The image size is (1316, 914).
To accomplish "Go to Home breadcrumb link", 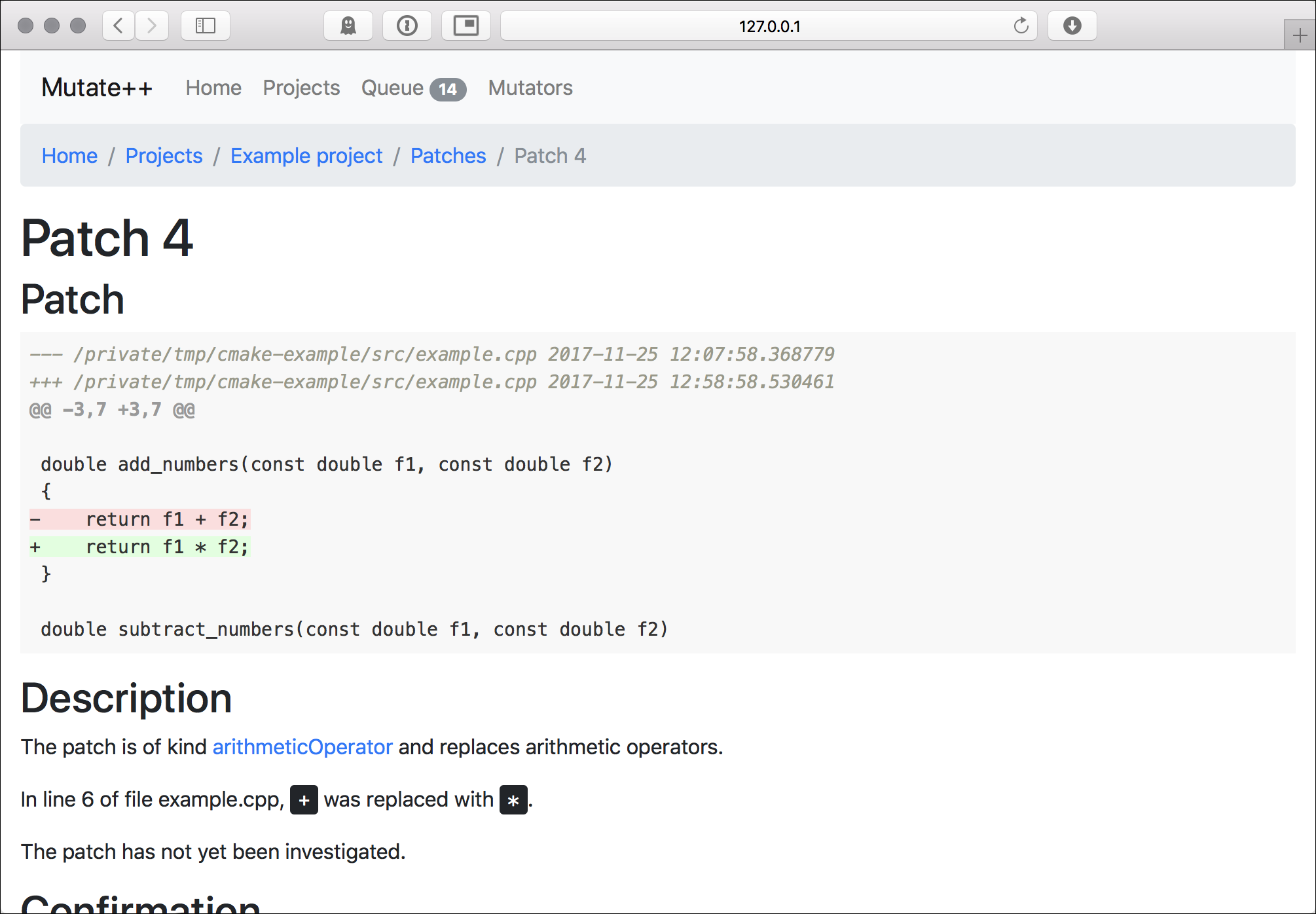I will pyautogui.click(x=69, y=156).
